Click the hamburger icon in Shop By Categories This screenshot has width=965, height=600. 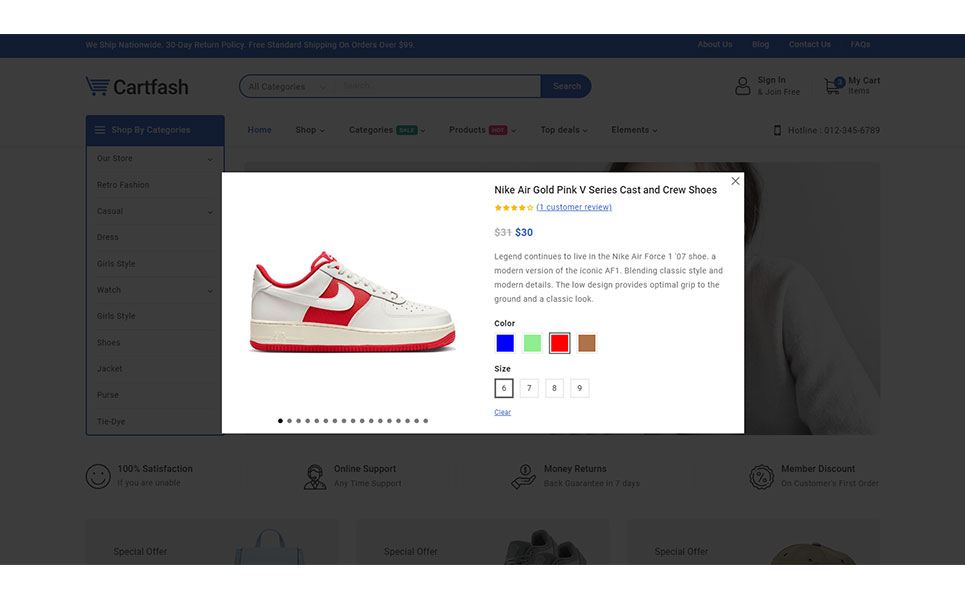[x=100, y=130]
